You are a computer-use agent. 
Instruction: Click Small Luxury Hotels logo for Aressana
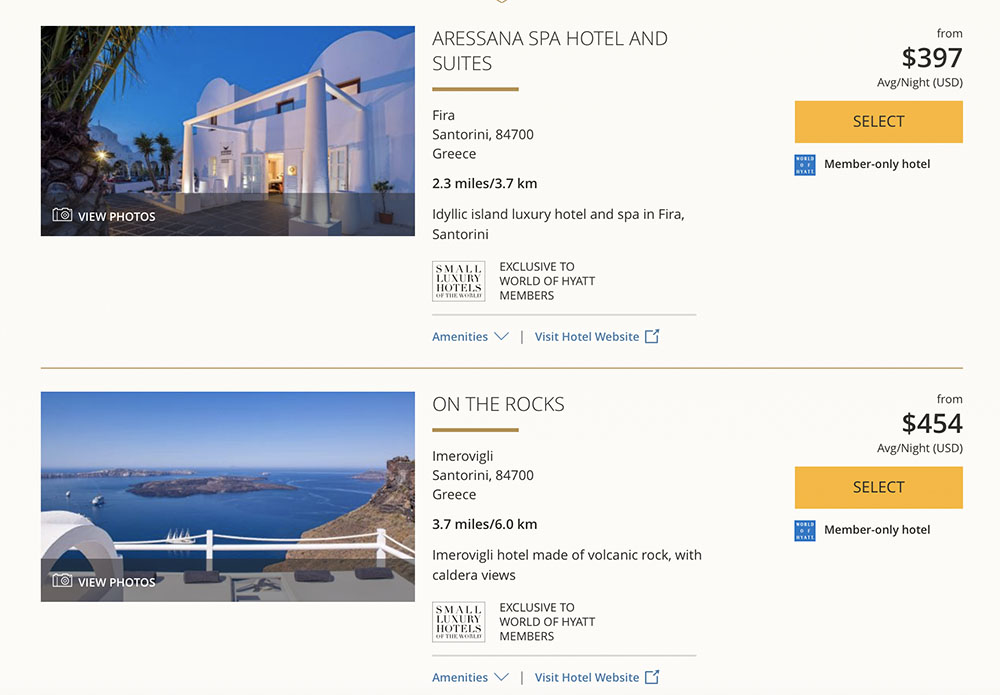pos(459,281)
